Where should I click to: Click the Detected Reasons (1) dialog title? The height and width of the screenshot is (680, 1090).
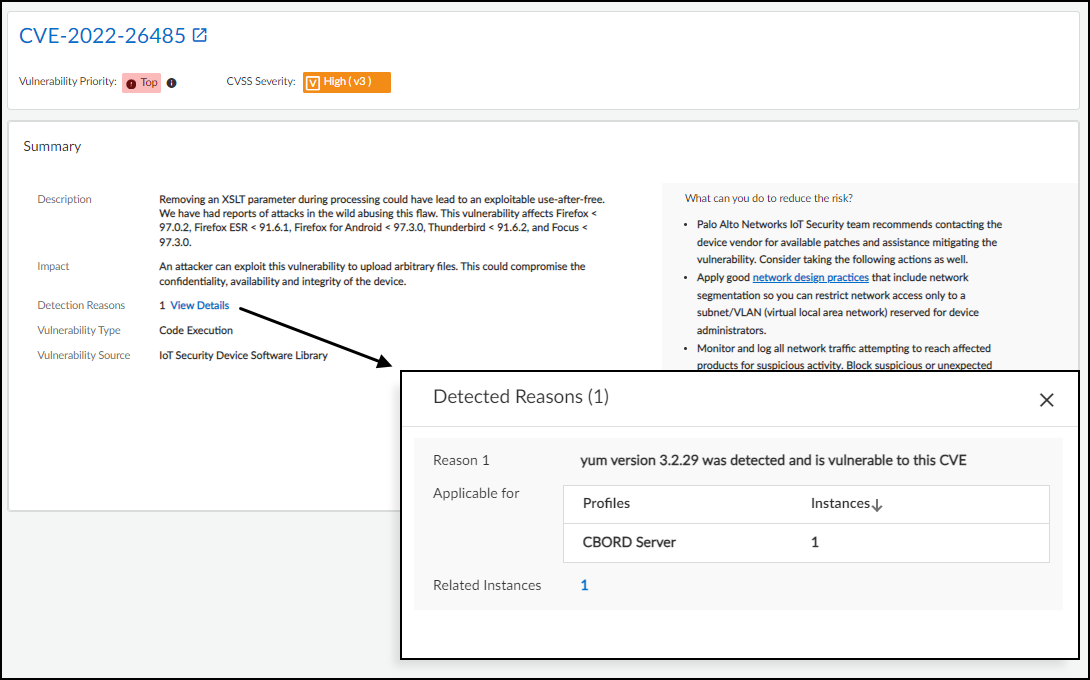[x=520, y=397]
